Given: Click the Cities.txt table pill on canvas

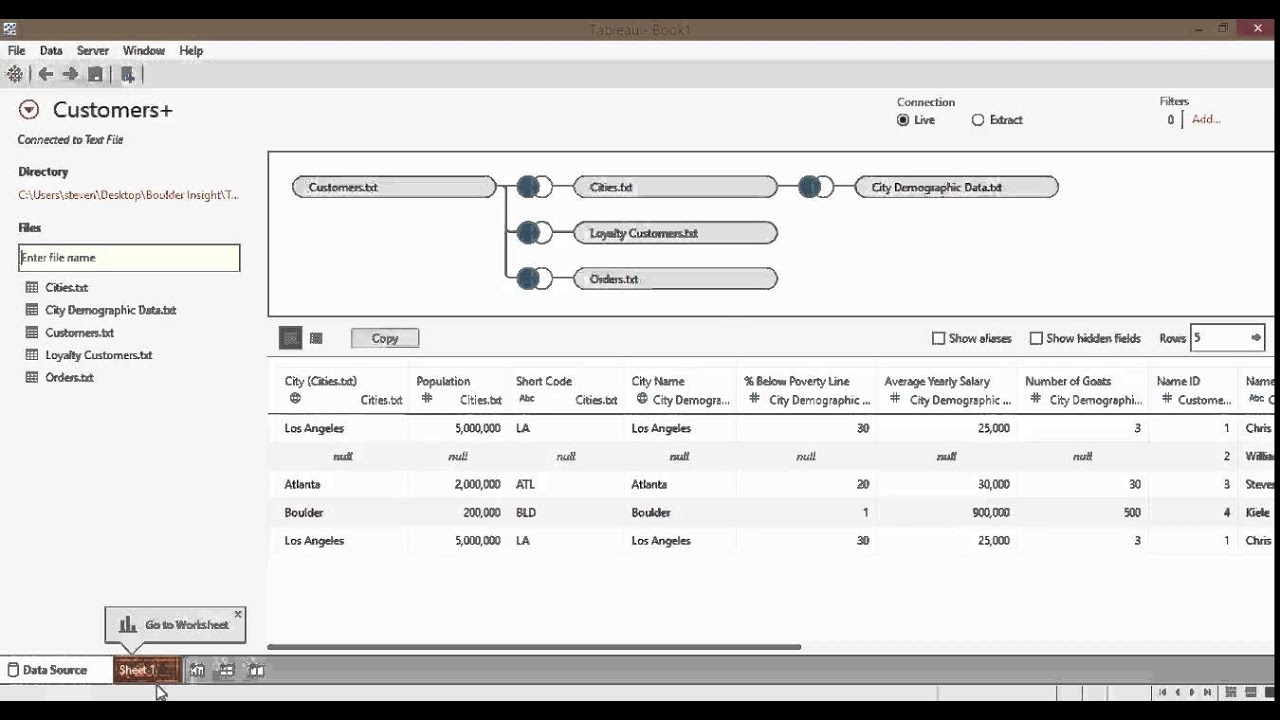Looking at the screenshot, I should tap(675, 187).
